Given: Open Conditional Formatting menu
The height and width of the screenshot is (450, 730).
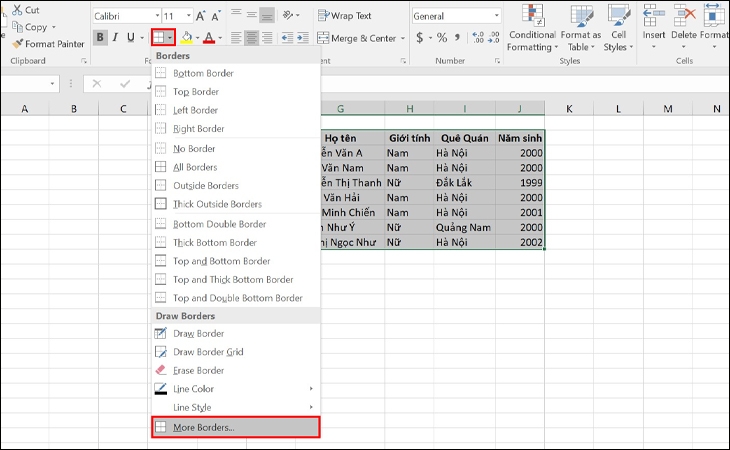Looking at the screenshot, I should pyautogui.click(x=532, y=28).
